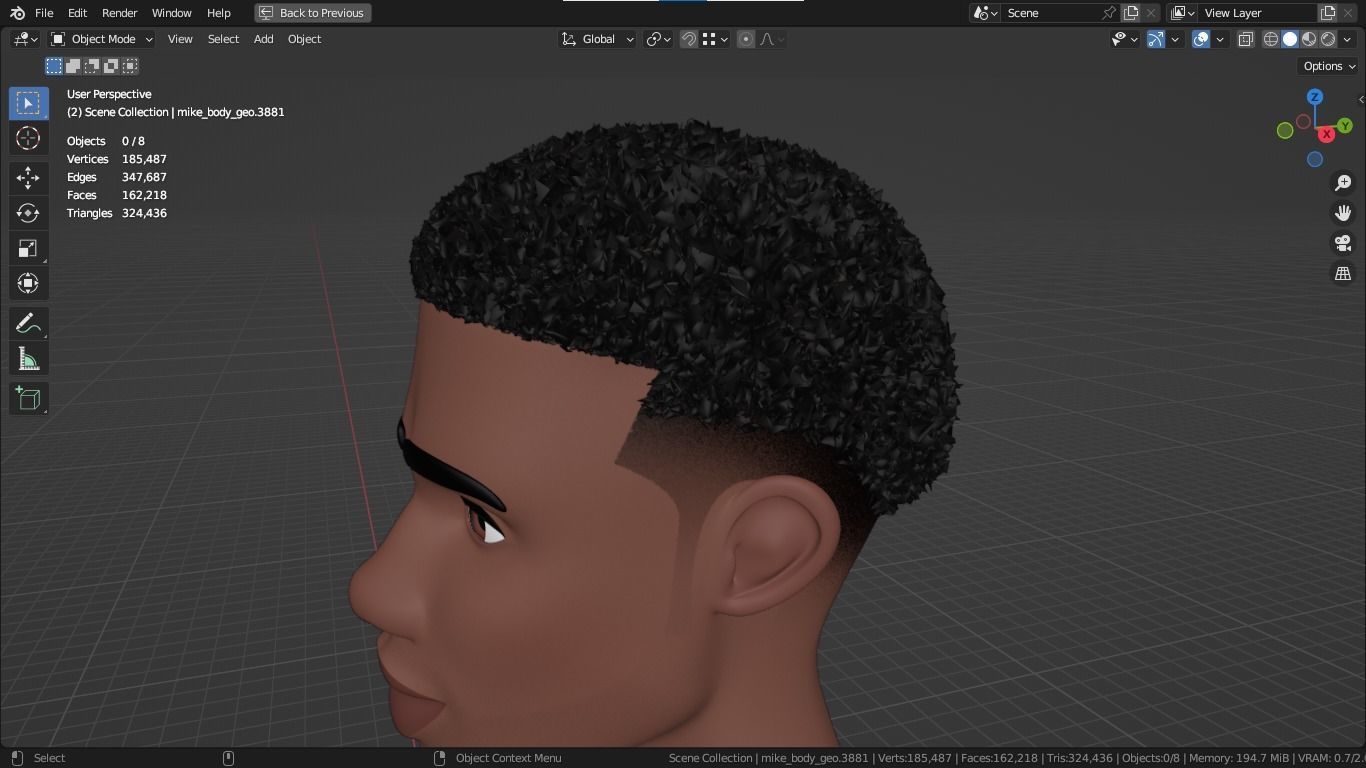1366x768 pixels.
Task: Click the Scene name field
Action: click(1050, 13)
